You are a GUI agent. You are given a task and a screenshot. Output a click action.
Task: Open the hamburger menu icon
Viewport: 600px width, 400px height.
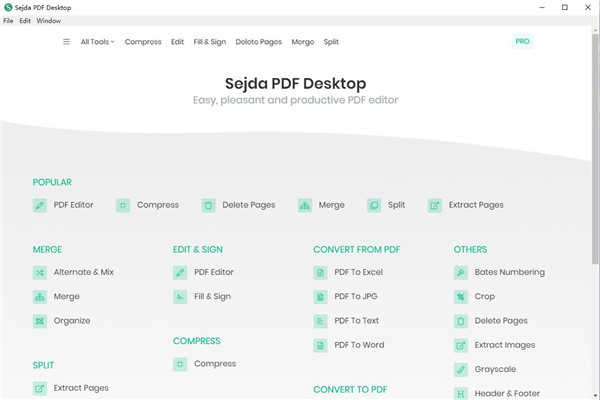pyautogui.click(x=67, y=42)
